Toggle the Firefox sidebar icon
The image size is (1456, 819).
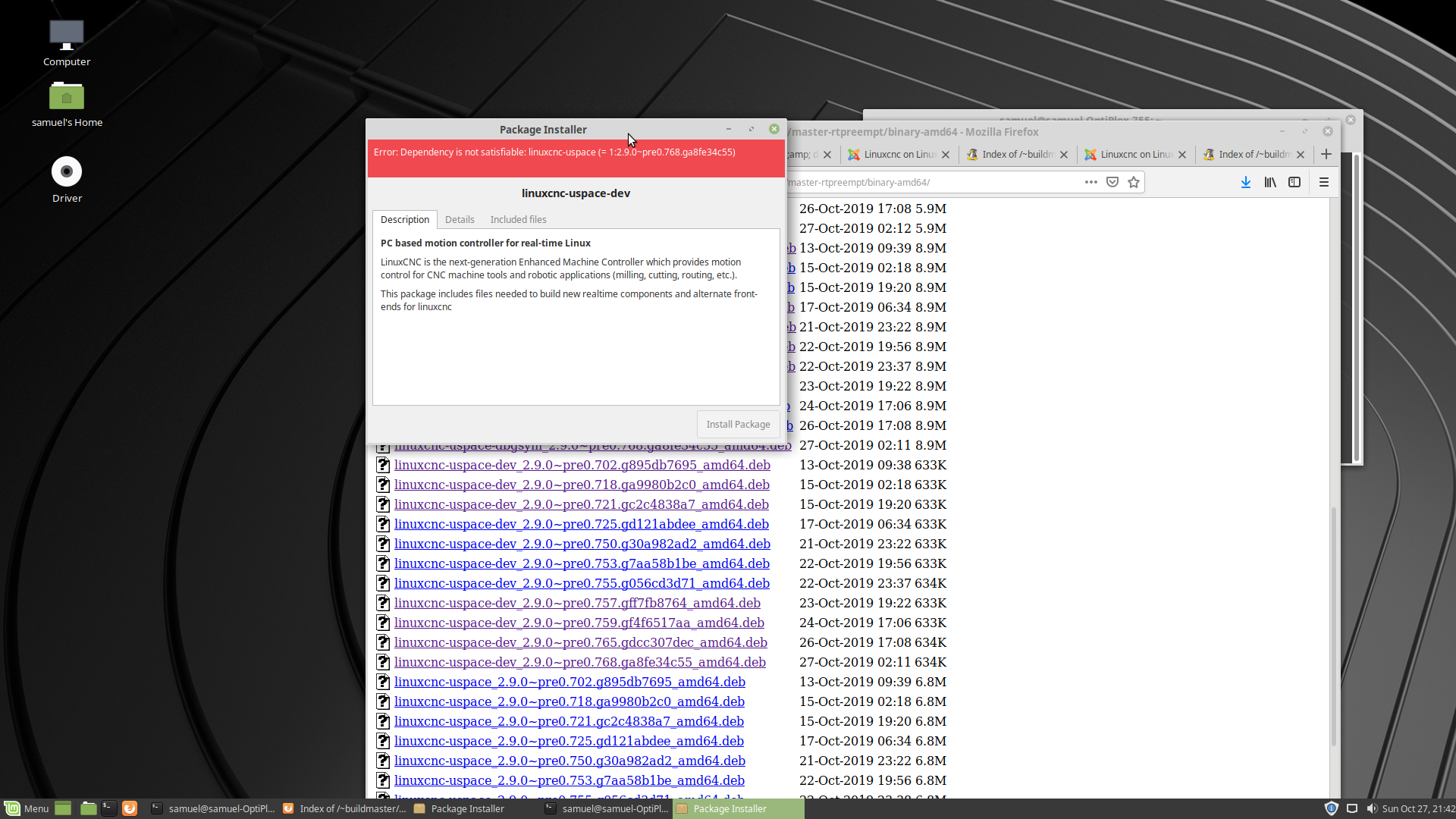point(1294,182)
